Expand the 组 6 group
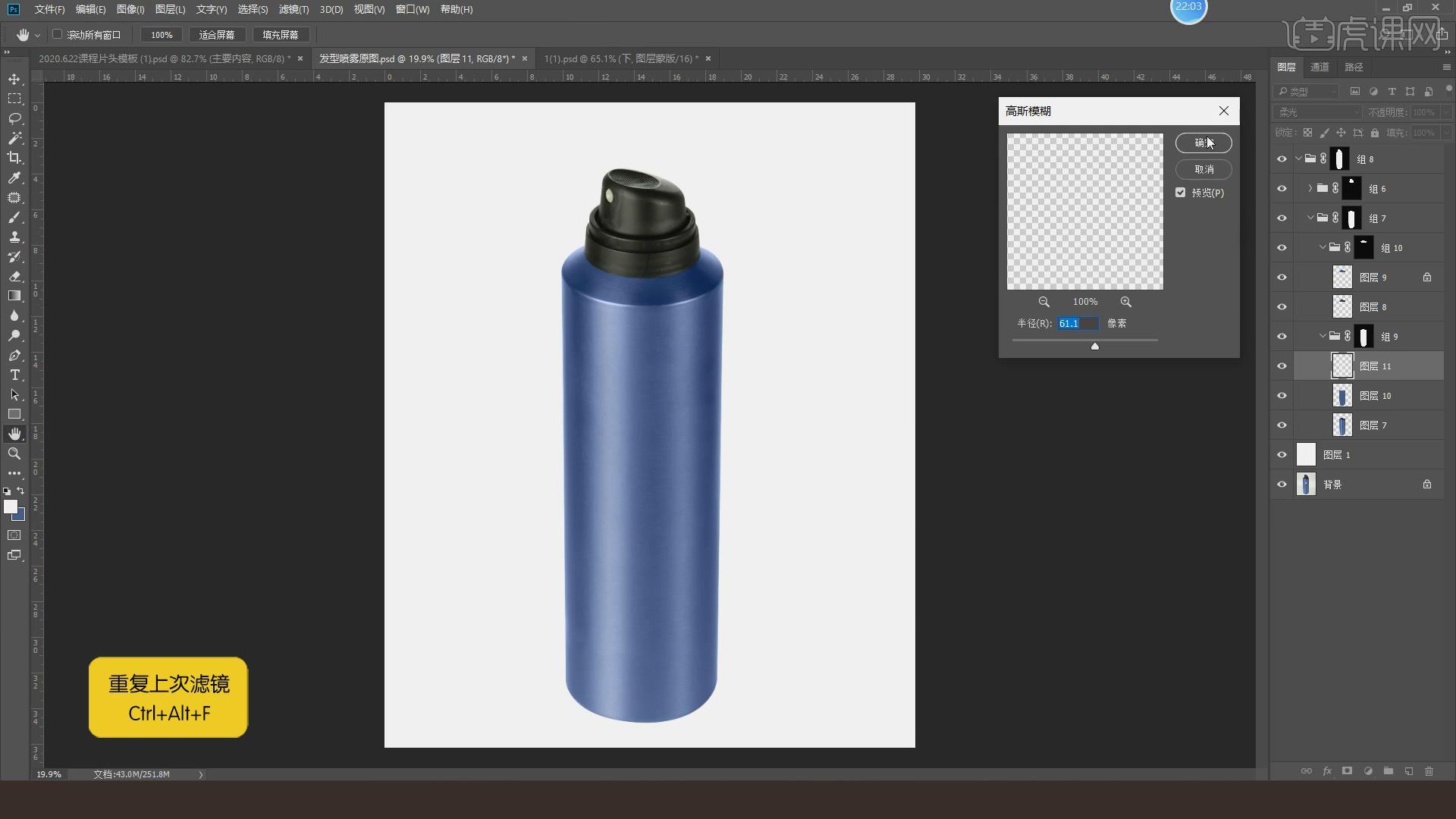Image resolution: width=1456 pixels, height=819 pixels. tap(1310, 188)
